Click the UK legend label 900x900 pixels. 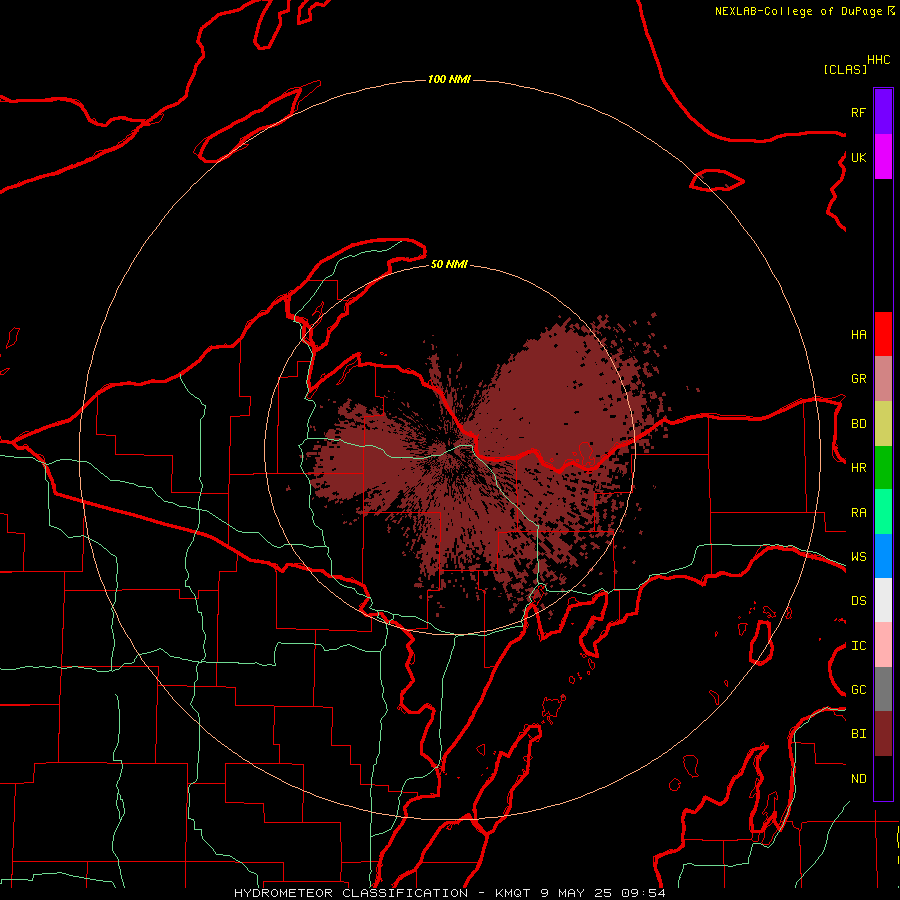pos(858,157)
